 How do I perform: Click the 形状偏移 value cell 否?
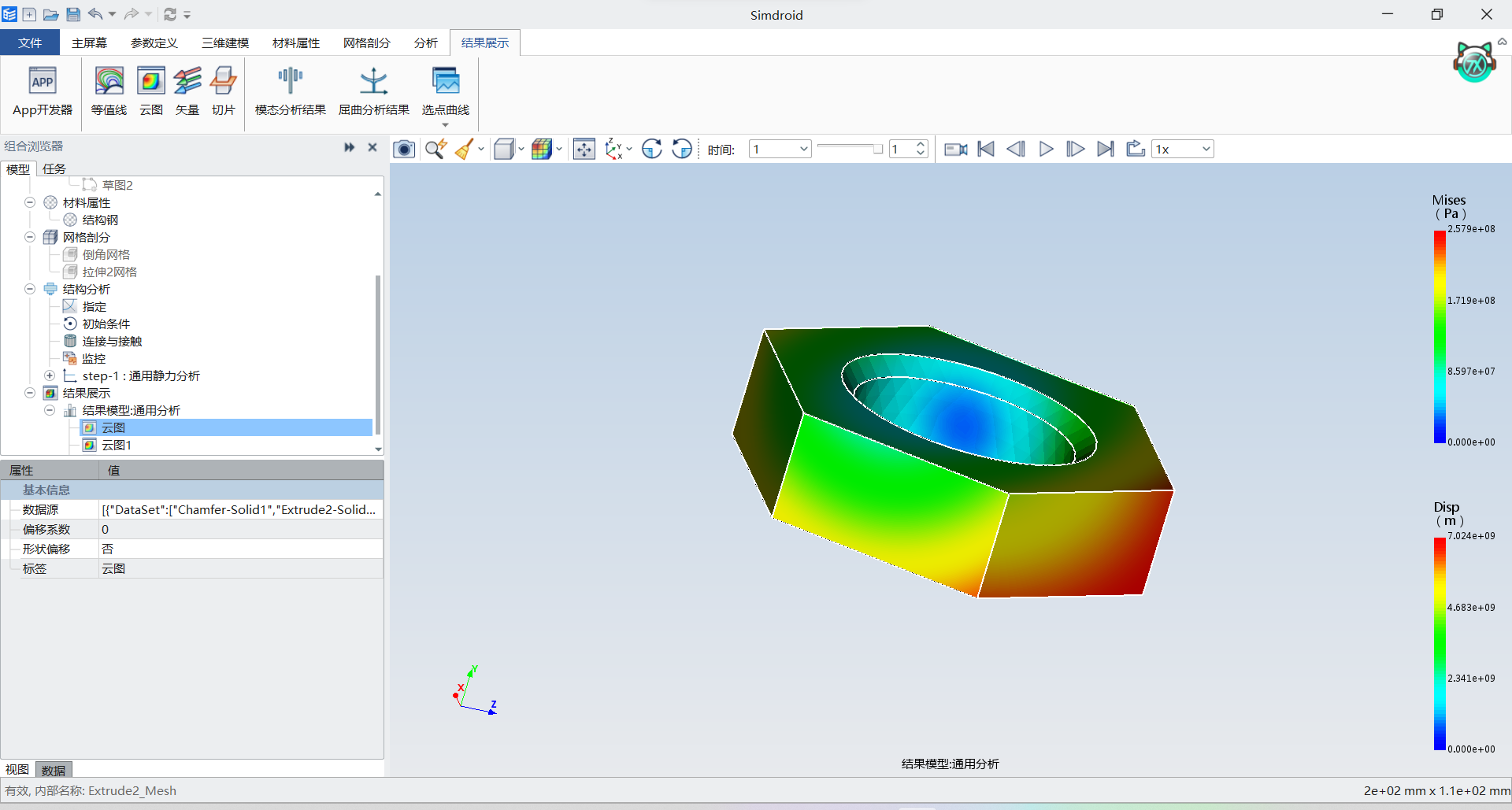coord(241,549)
